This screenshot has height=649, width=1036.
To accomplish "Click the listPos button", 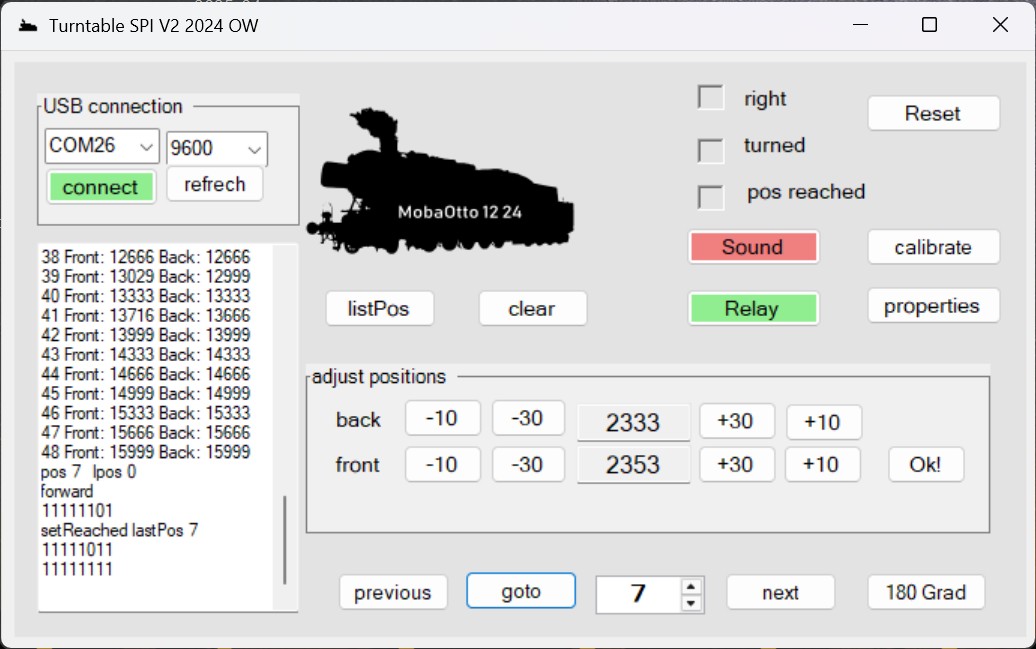I will pyautogui.click(x=379, y=309).
